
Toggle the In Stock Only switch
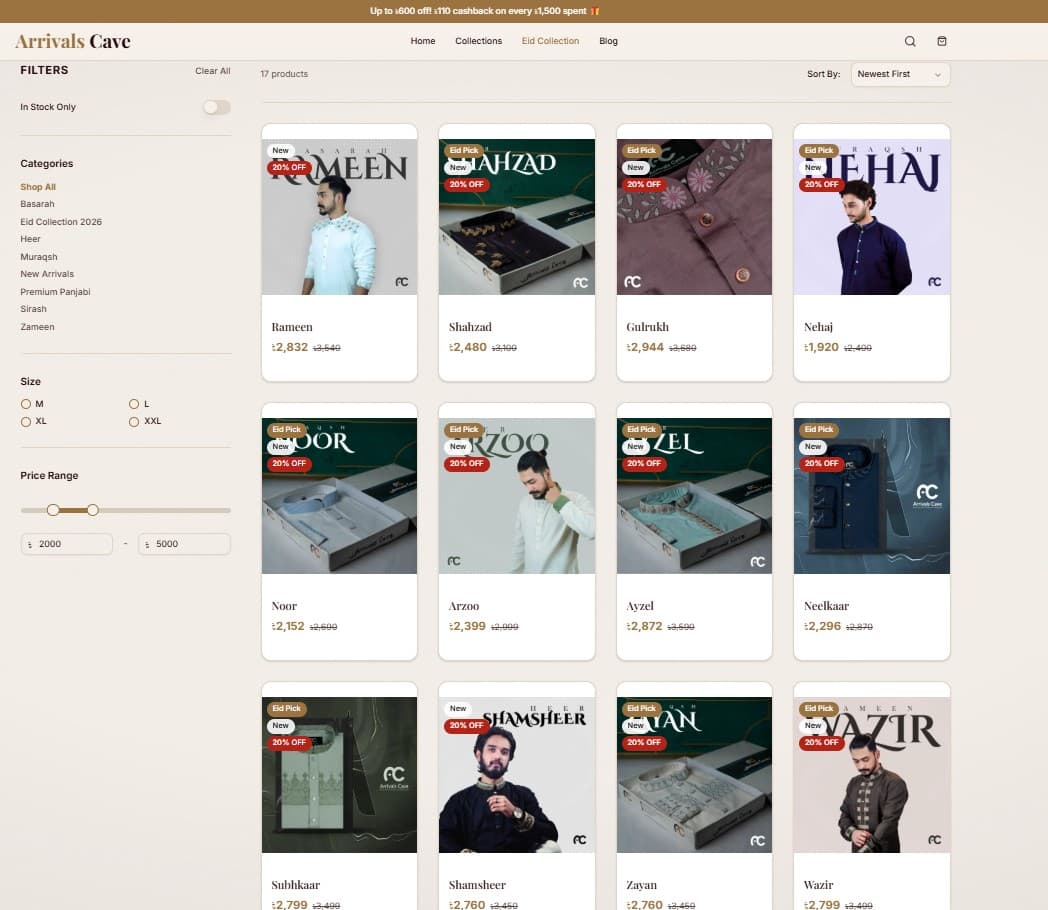point(216,107)
